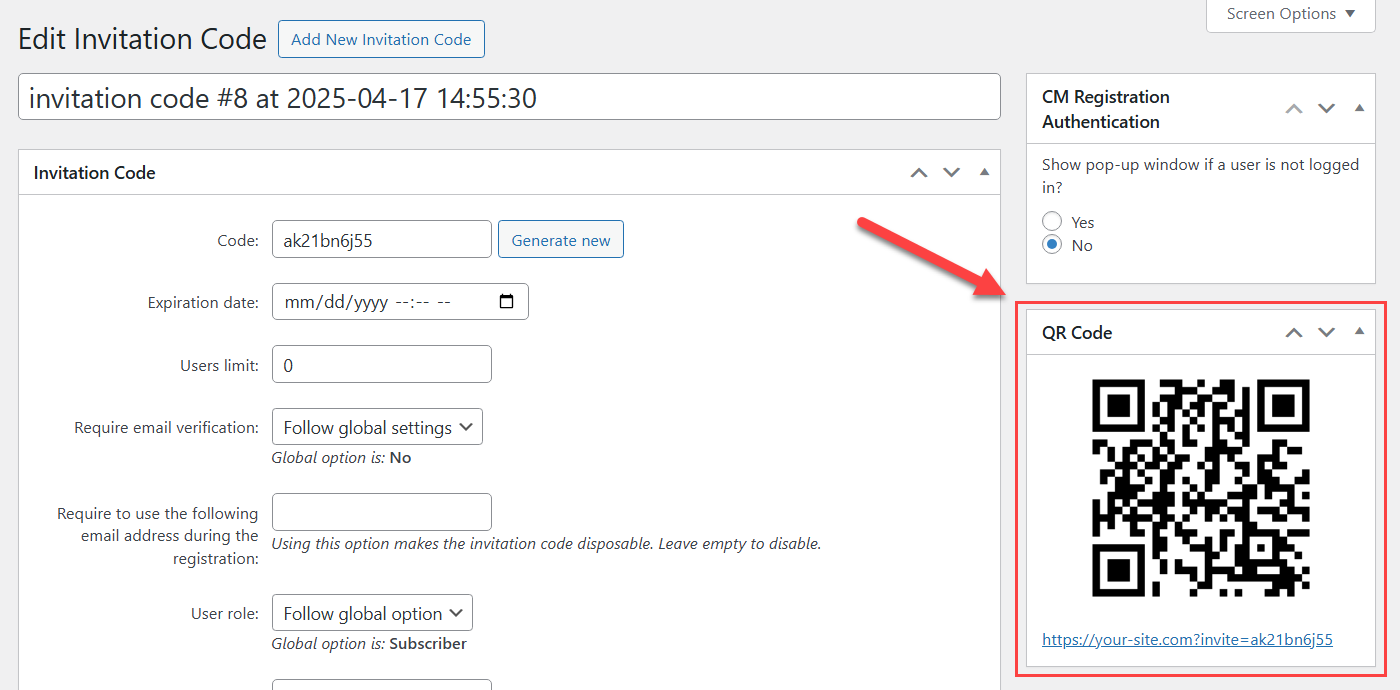Click Add New Invitation Code button
This screenshot has height=690, width=1400.
(x=381, y=39)
